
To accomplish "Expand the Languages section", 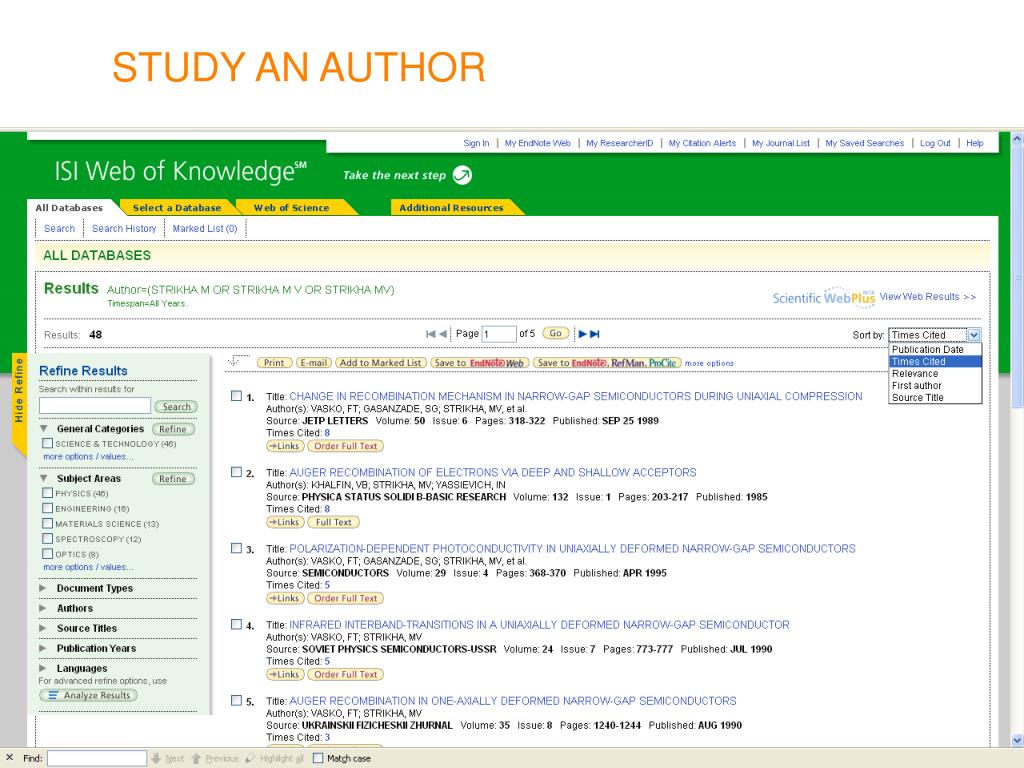I will click(x=43, y=669).
